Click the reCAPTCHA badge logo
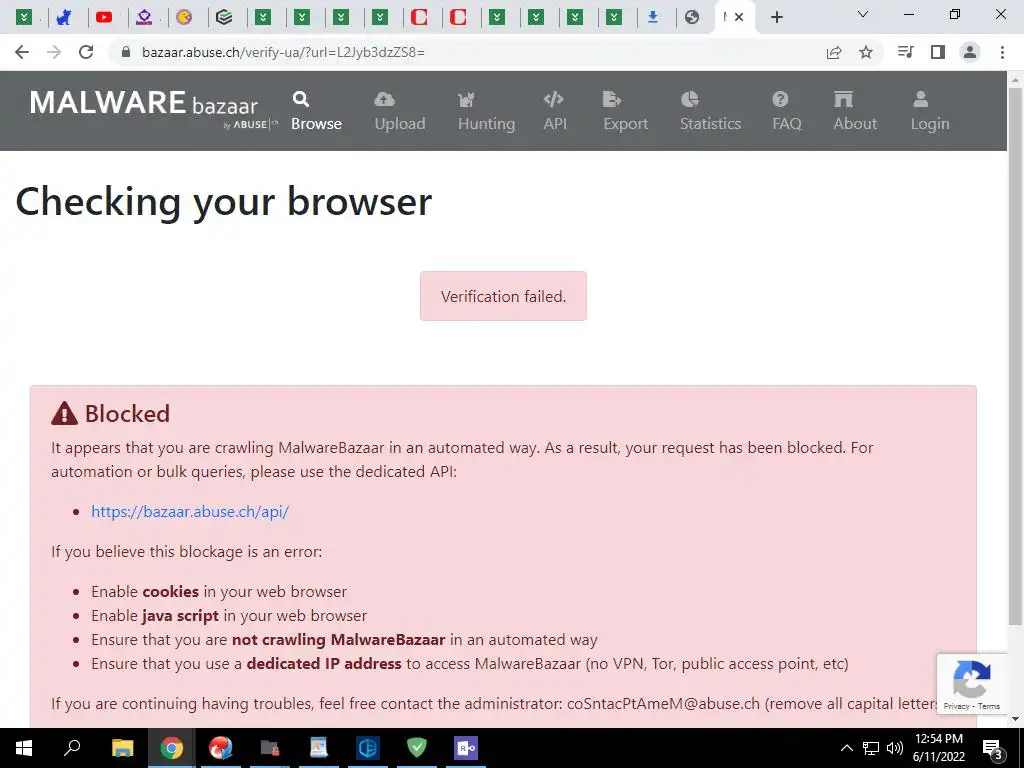 (972, 679)
